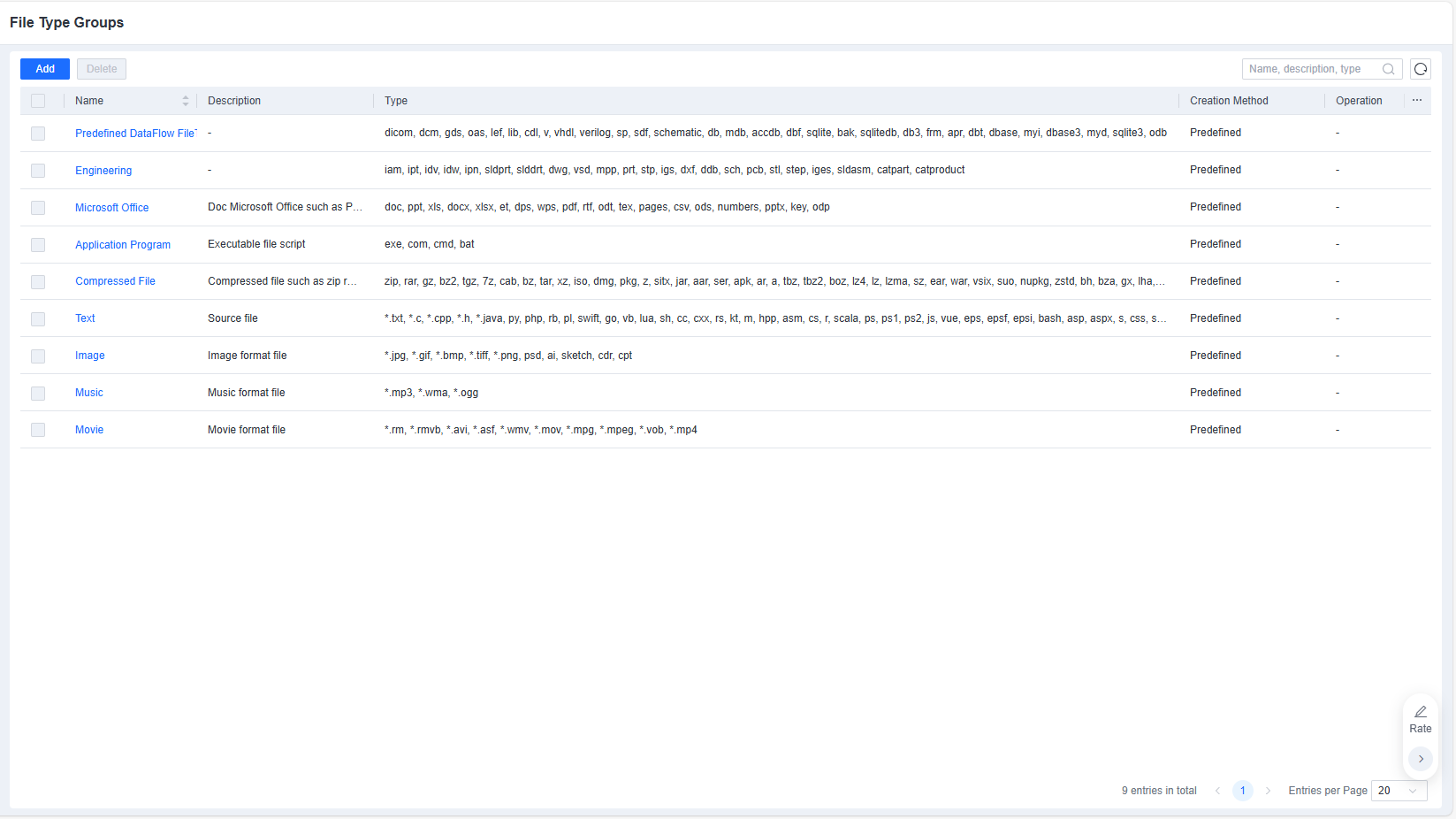Open the Text group link
This screenshot has height=819, width=1456.
click(x=85, y=318)
